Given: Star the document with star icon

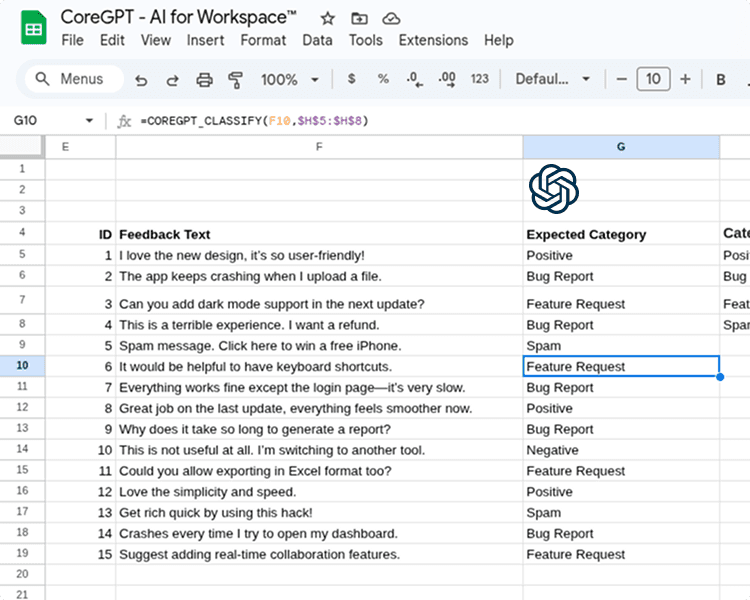Looking at the screenshot, I should (x=327, y=18).
